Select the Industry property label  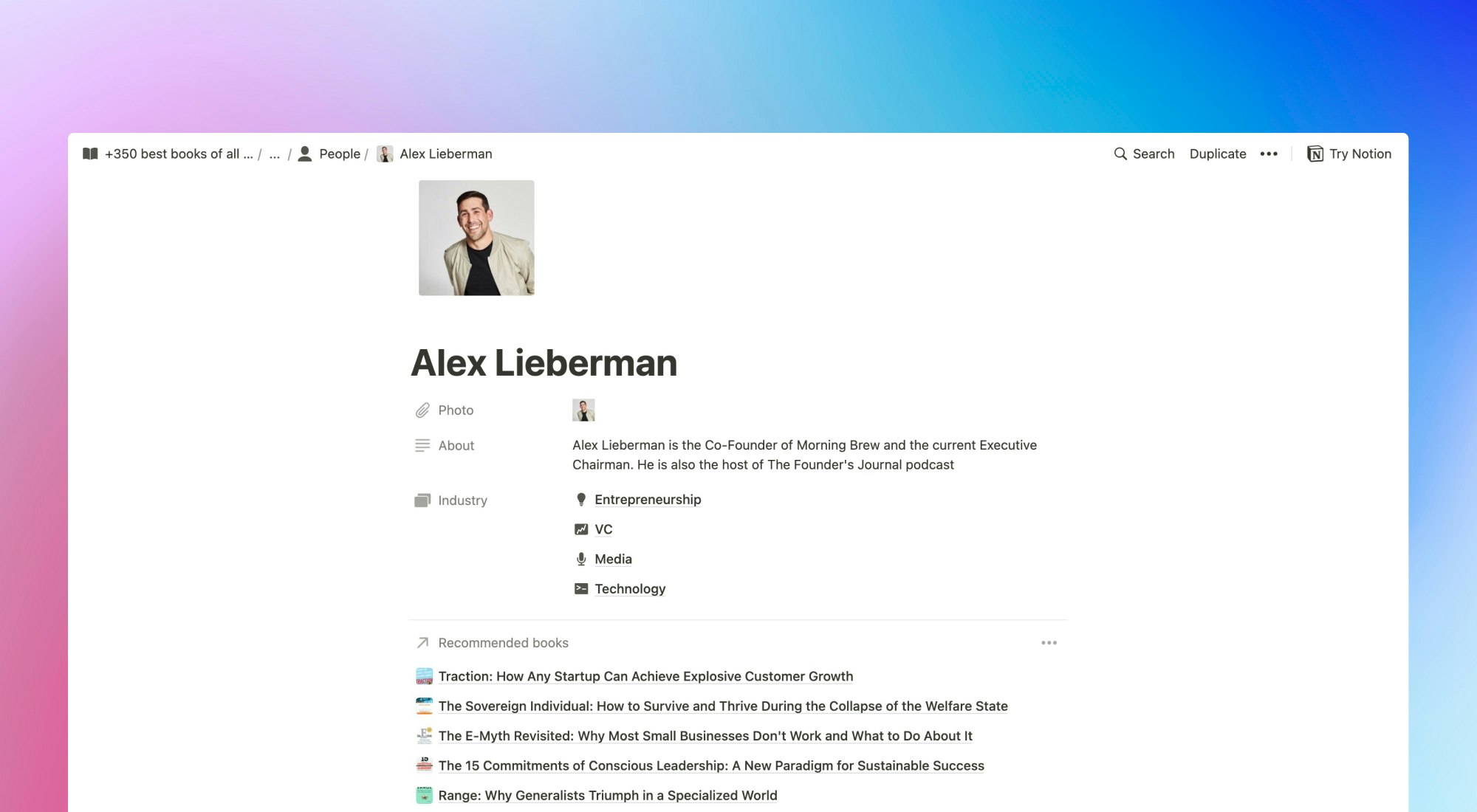(462, 500)
